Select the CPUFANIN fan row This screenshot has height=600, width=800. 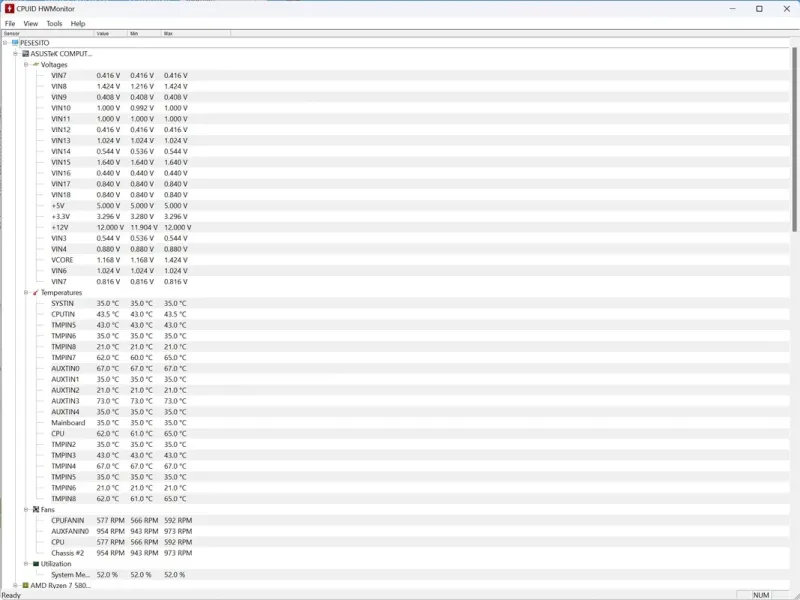click(x=121, y=520)
